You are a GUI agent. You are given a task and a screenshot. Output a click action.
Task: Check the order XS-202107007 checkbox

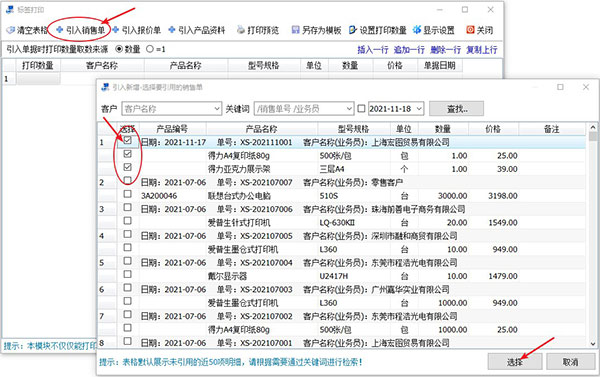pyautogui.click(x=127, y=181)
